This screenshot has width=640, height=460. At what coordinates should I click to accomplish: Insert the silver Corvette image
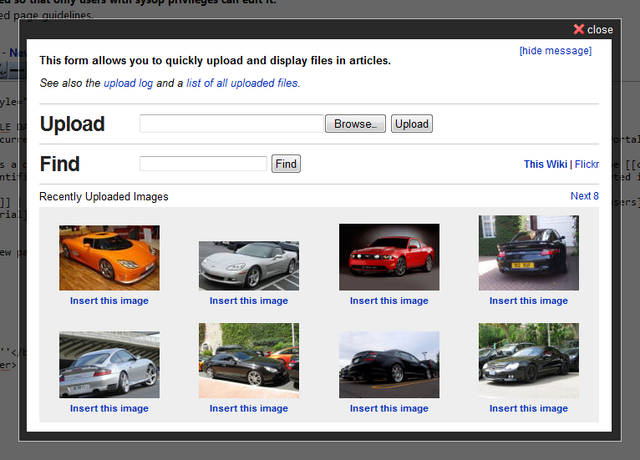click(249, 301)
